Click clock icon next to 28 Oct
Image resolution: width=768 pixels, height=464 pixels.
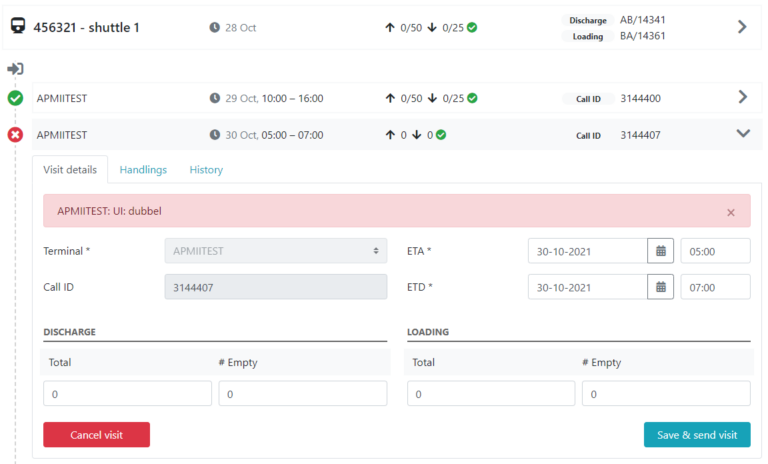point(215,28)
